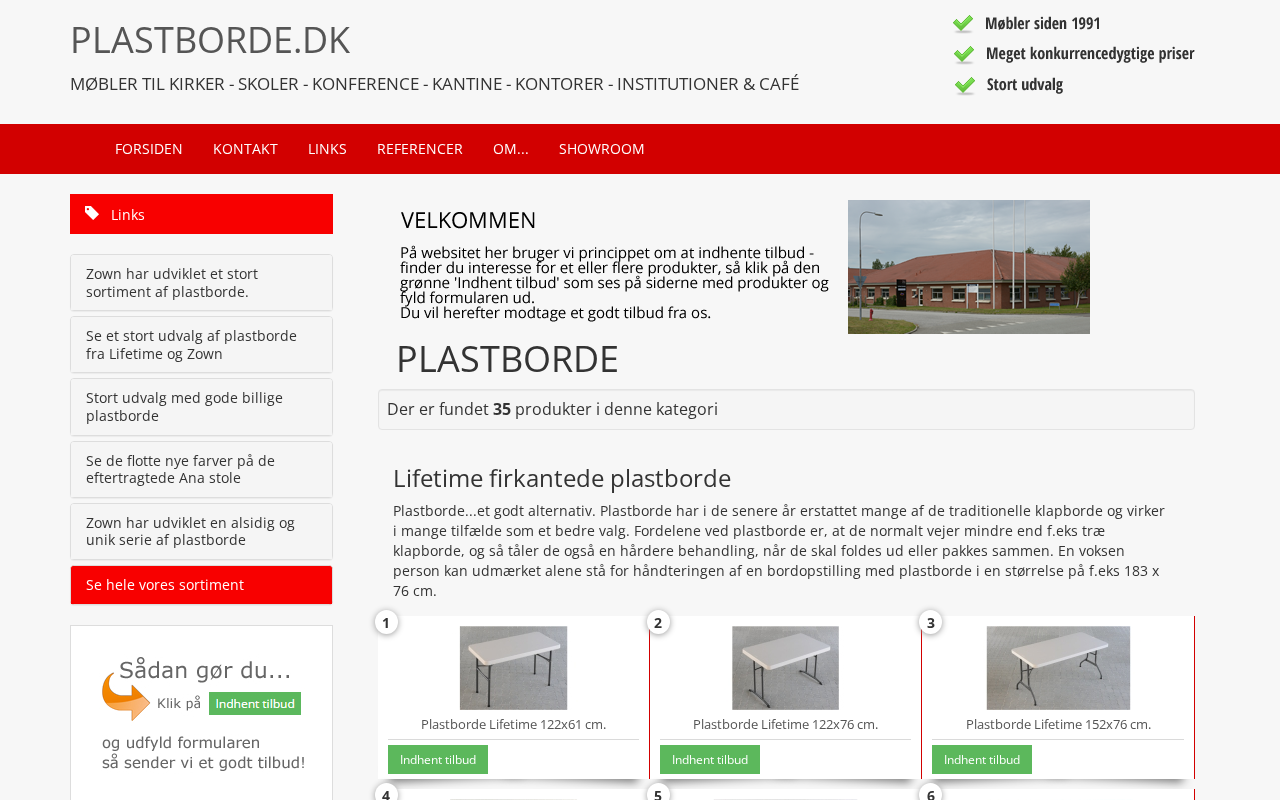The height and width of the screenshot is (800, 1280).
Task: Click the PLASTBORDE category heading
Action: click(507, 359)
